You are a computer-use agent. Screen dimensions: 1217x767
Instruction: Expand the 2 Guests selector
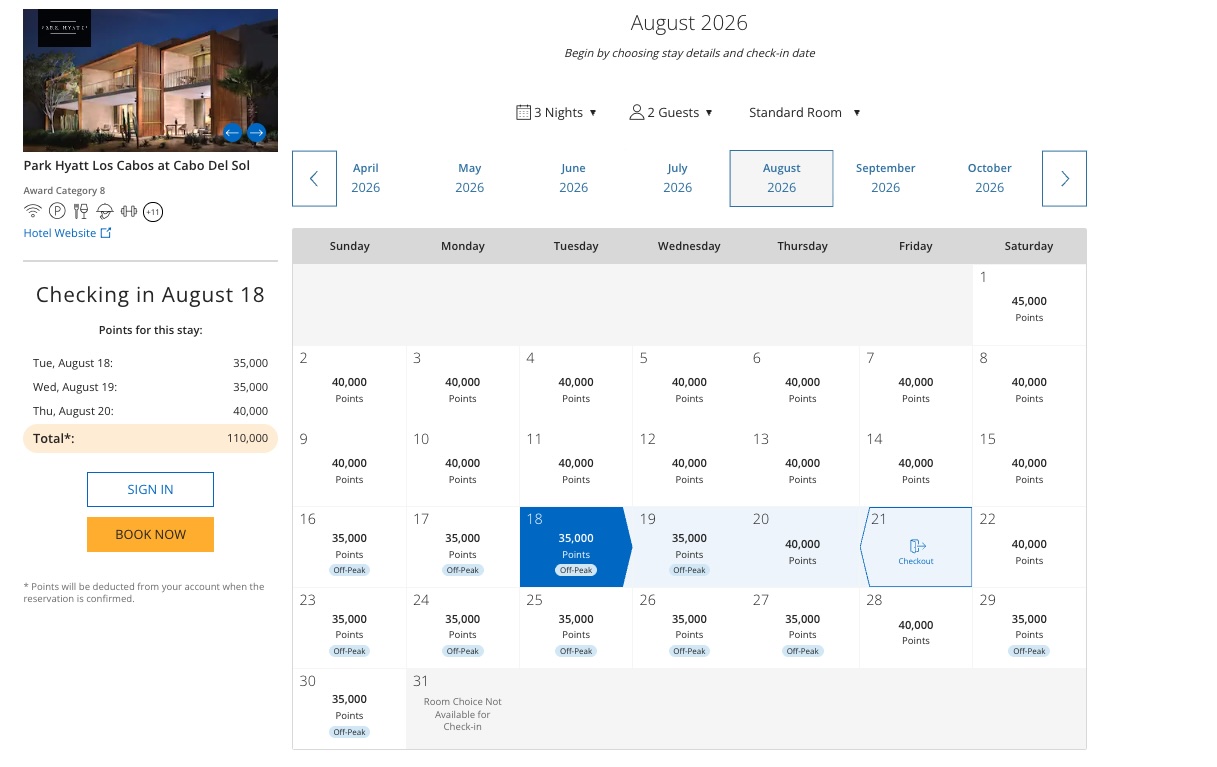[x=671, y=112]
